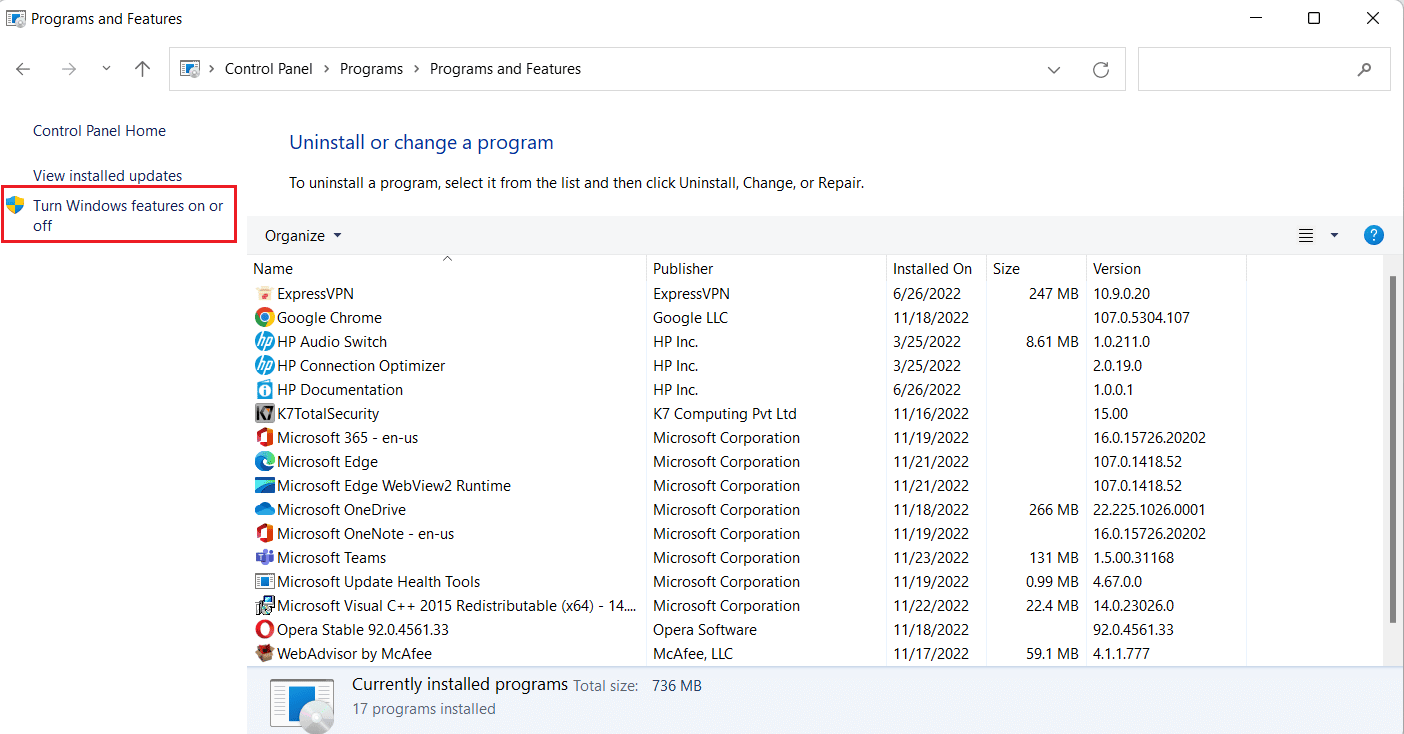
Task: Navigate to Control Panel via breadcrumb
Action: point(268,68)
